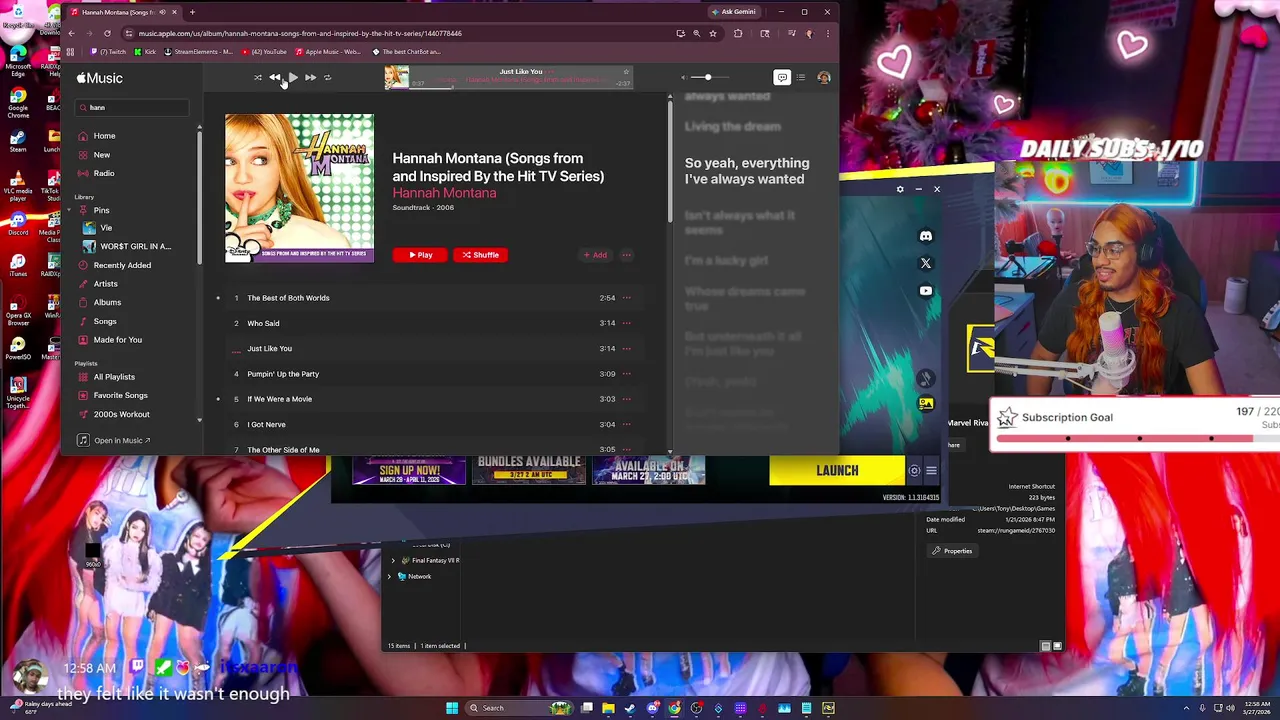
Task: Open the playing next queue list icon
Action: tap(801, 77)
